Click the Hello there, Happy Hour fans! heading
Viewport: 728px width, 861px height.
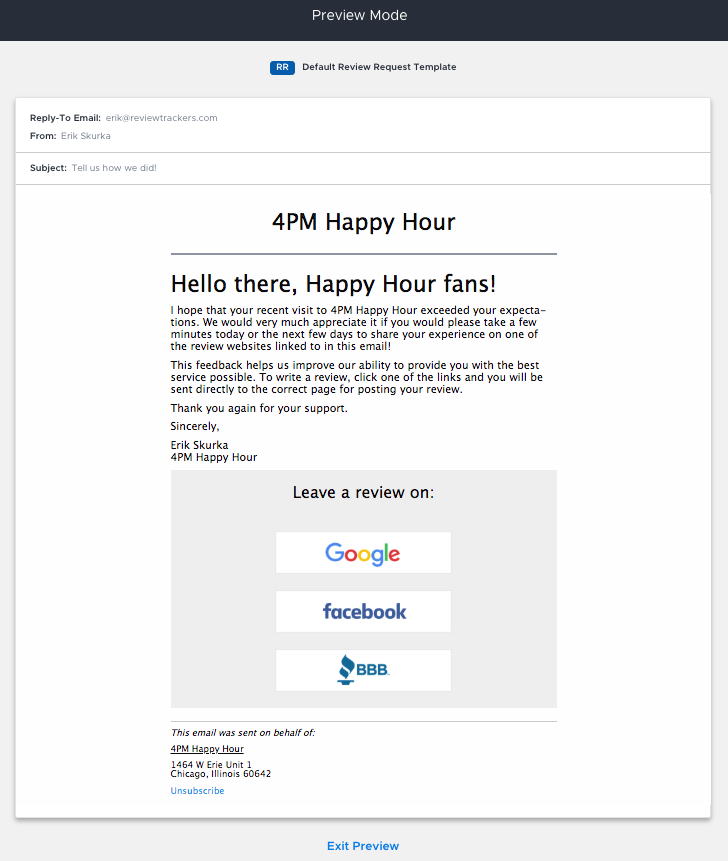coord(333,284)
